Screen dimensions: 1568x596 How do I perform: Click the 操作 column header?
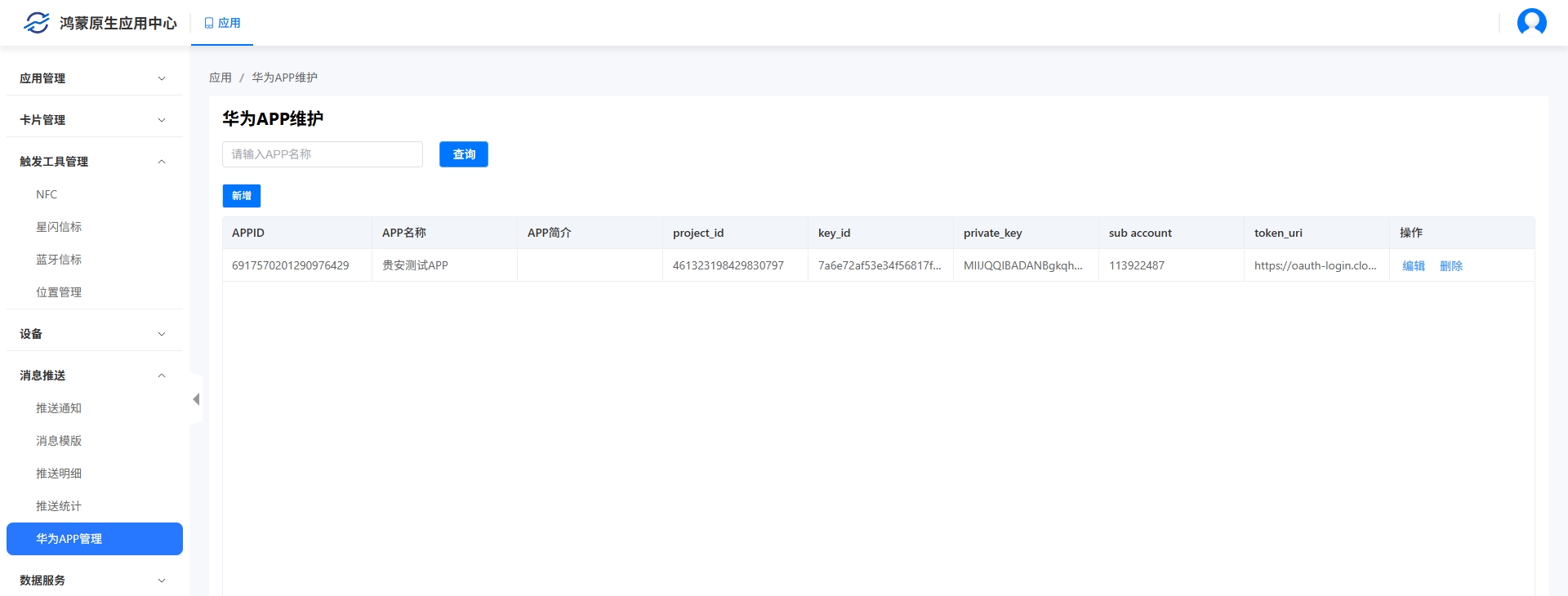point(1462,233)
